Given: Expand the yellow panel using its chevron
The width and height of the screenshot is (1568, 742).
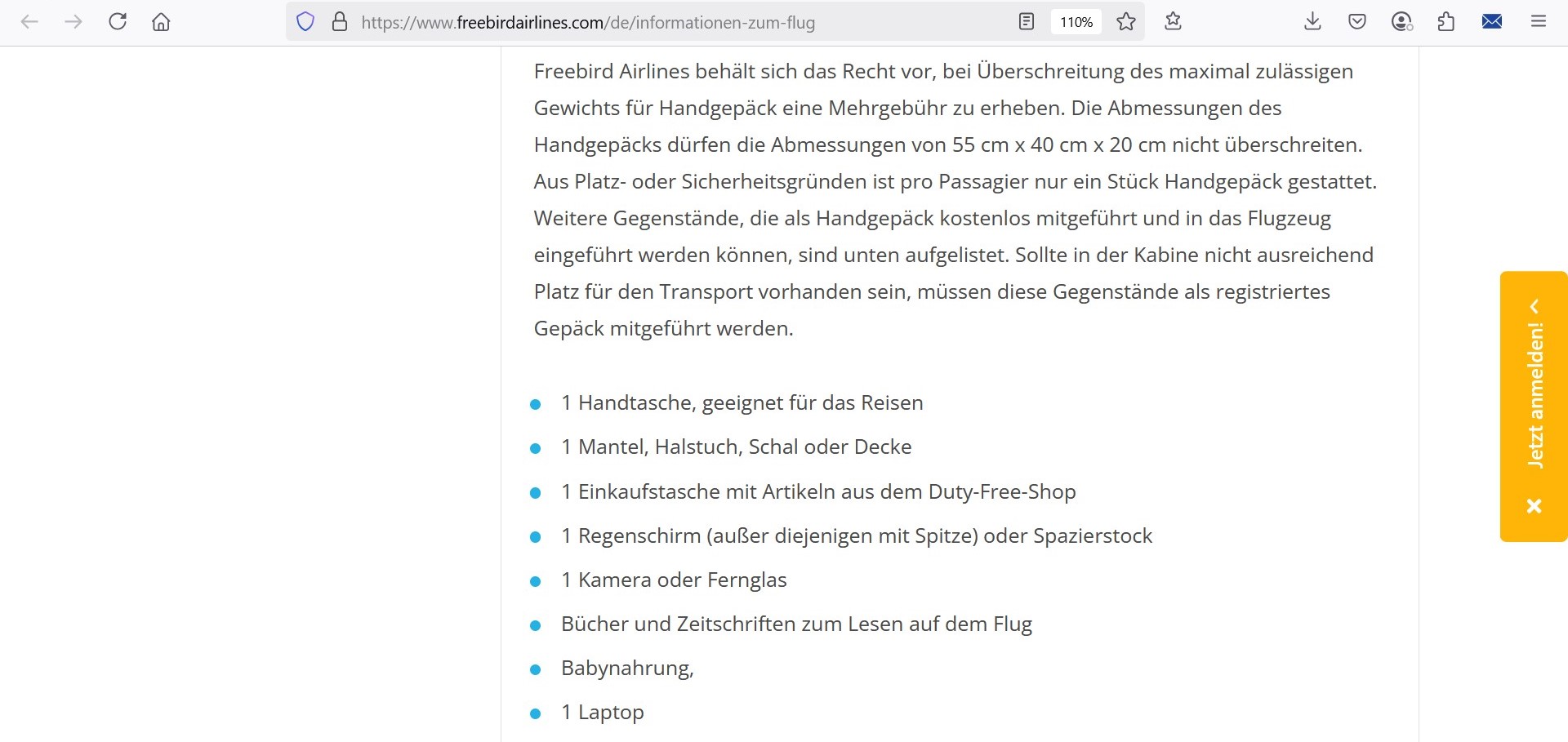Looking at the screenshot, I should pos(1535,307).
